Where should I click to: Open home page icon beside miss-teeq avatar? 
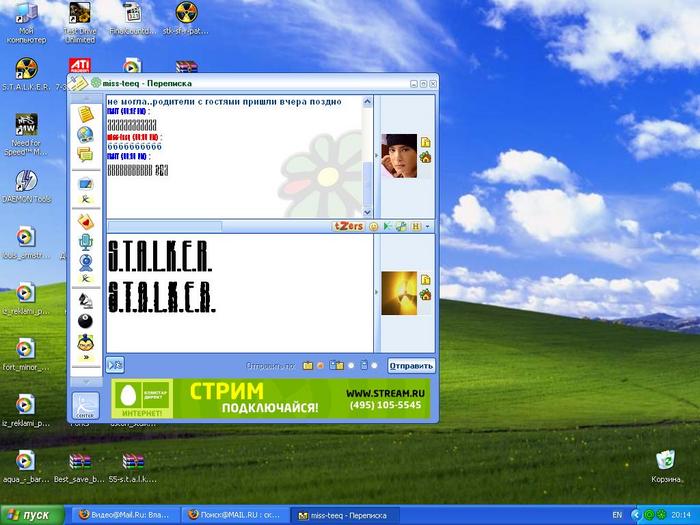point(425,157)
